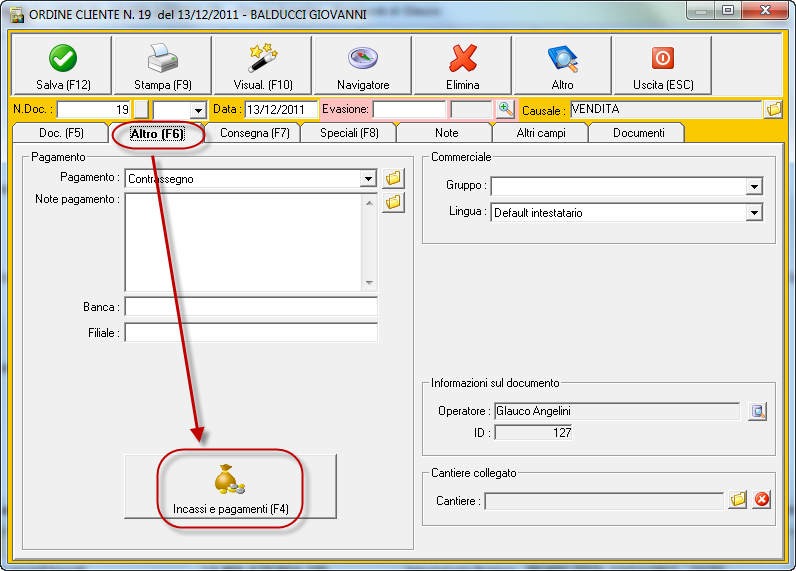Click the Cantiere input field
This screenshot has width=796, height=571.
[x=604, y=501]
